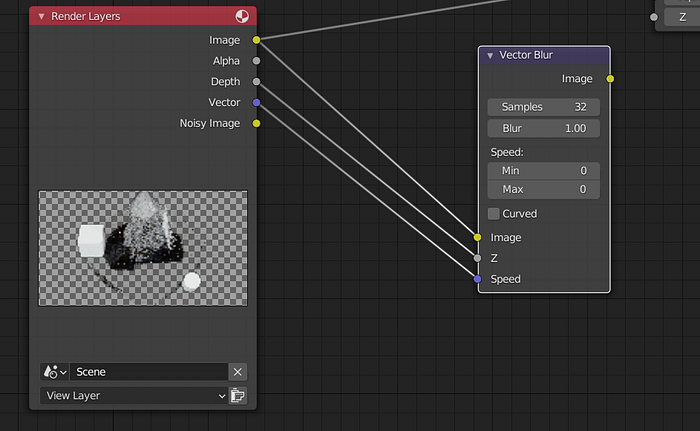Enable the Curved checkbox
The width and height of the screenshot is (700, 431).
tap(493, 213)
